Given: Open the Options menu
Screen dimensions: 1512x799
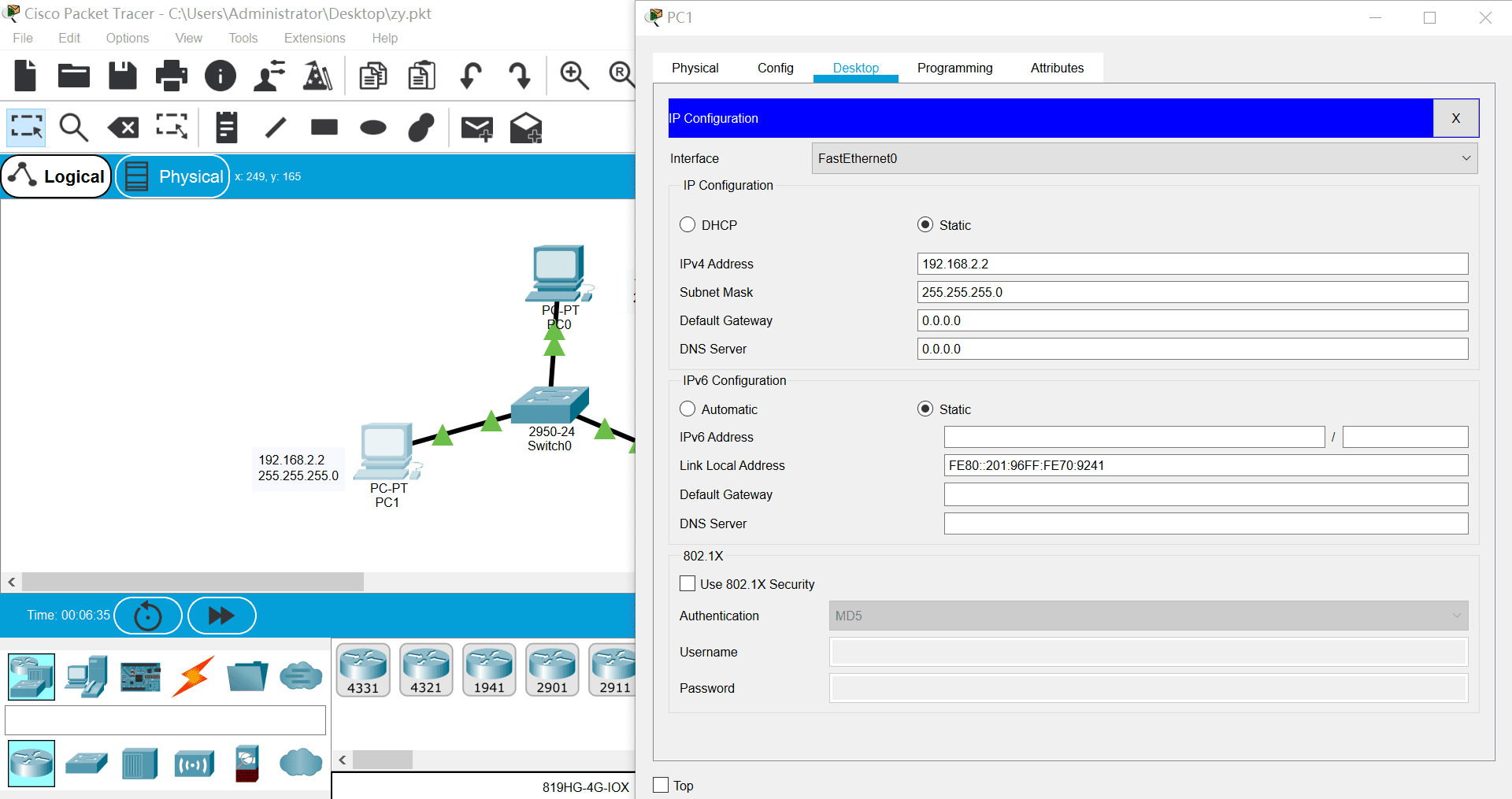Looking at the screenshot, I should [x=128, y=38].
